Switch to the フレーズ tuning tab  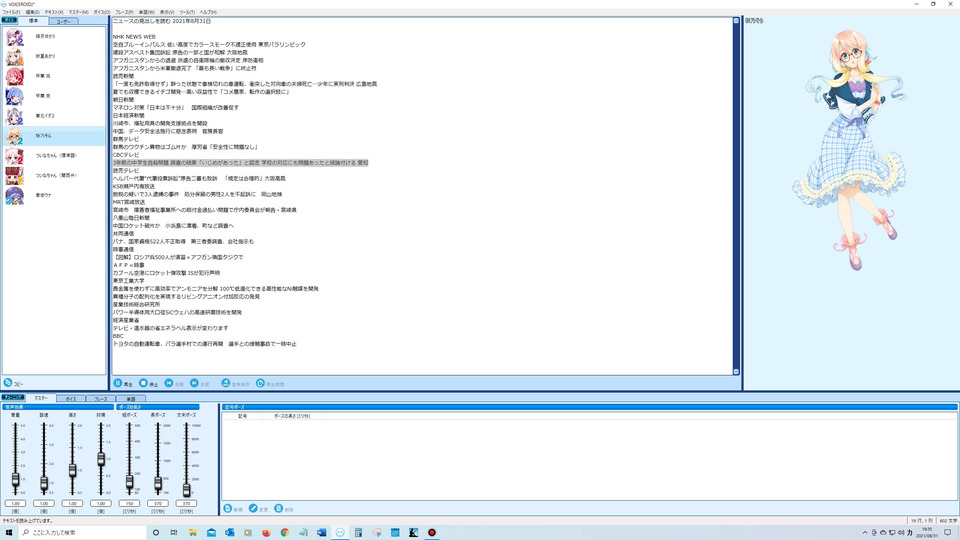tap(100, 399)
